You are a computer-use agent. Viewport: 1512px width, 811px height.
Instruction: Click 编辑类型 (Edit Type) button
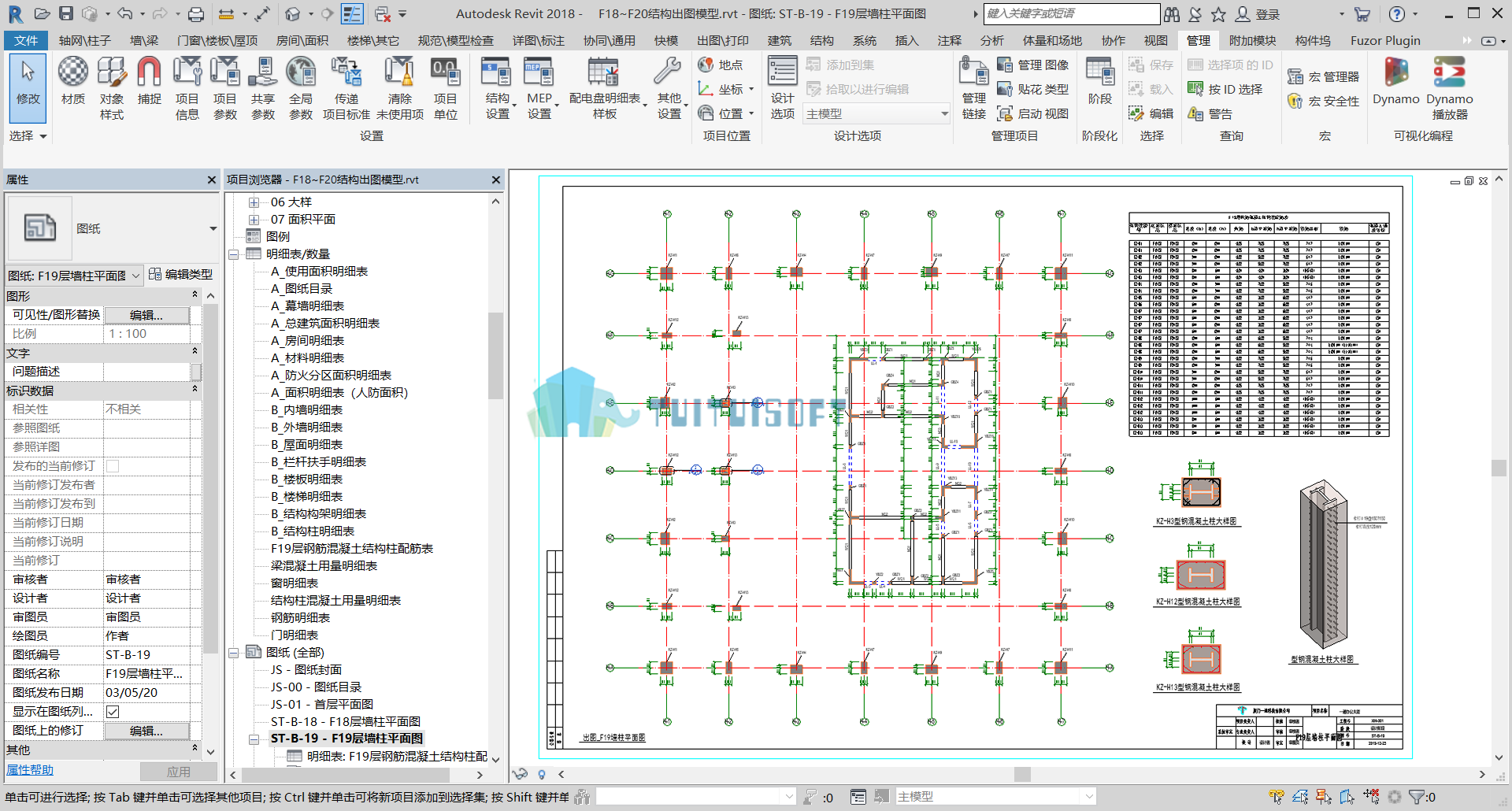click(x=181, y=275)
